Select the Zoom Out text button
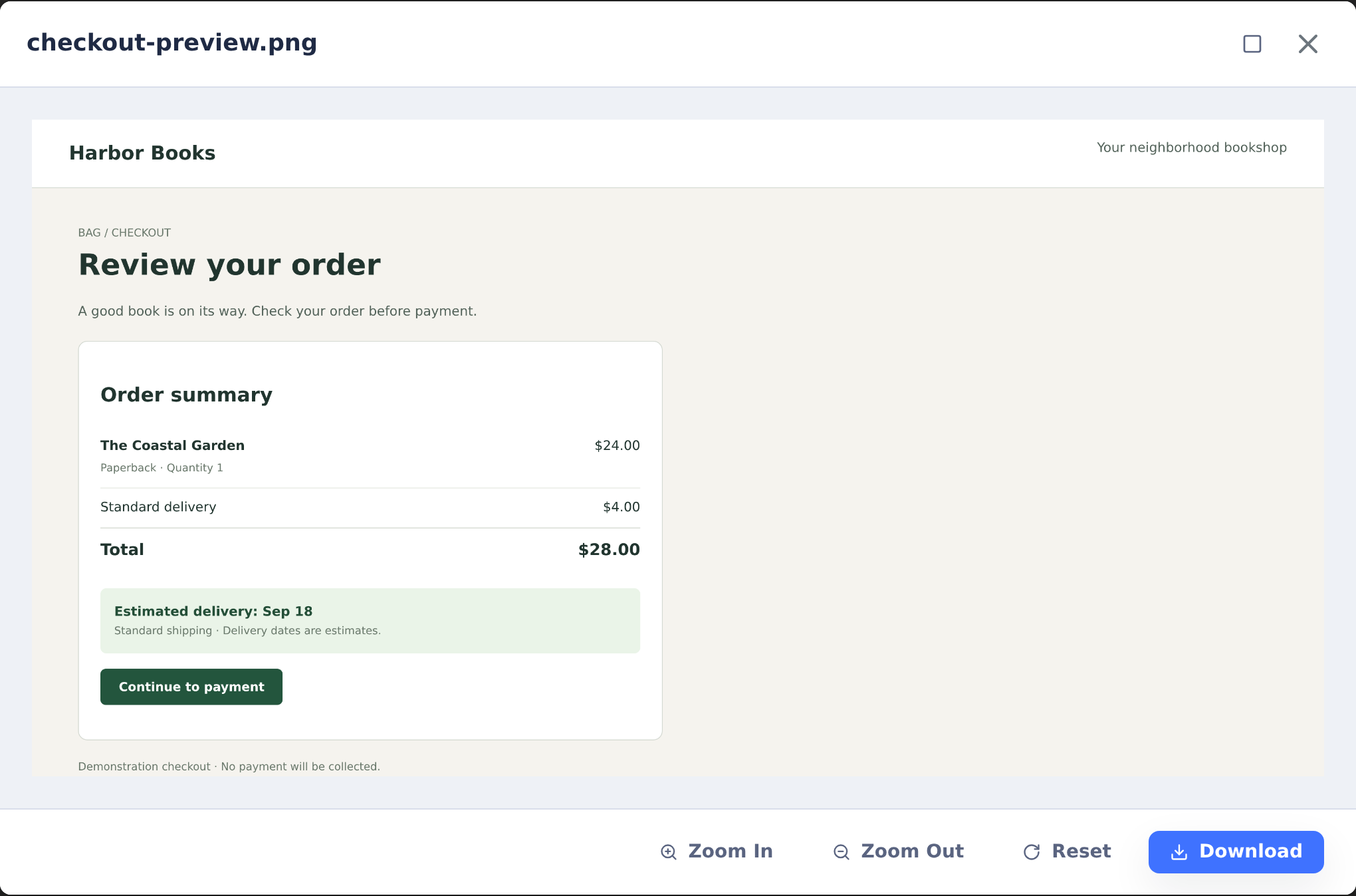The height and width of the screenshot is (896, 1356). tap(898, 851)
